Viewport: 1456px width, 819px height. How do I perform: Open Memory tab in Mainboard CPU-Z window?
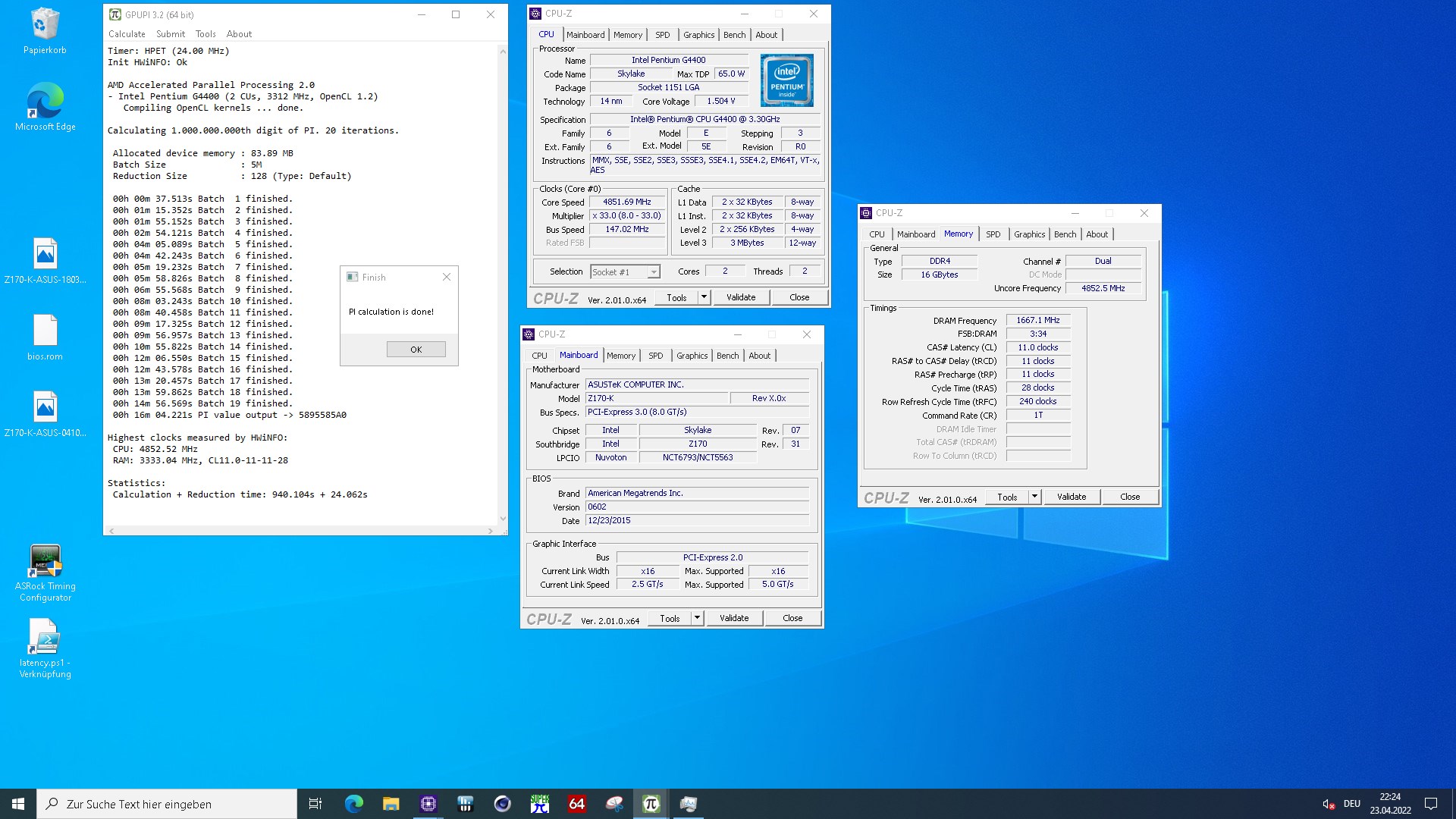pyautogui.click(x=621, y=356)
